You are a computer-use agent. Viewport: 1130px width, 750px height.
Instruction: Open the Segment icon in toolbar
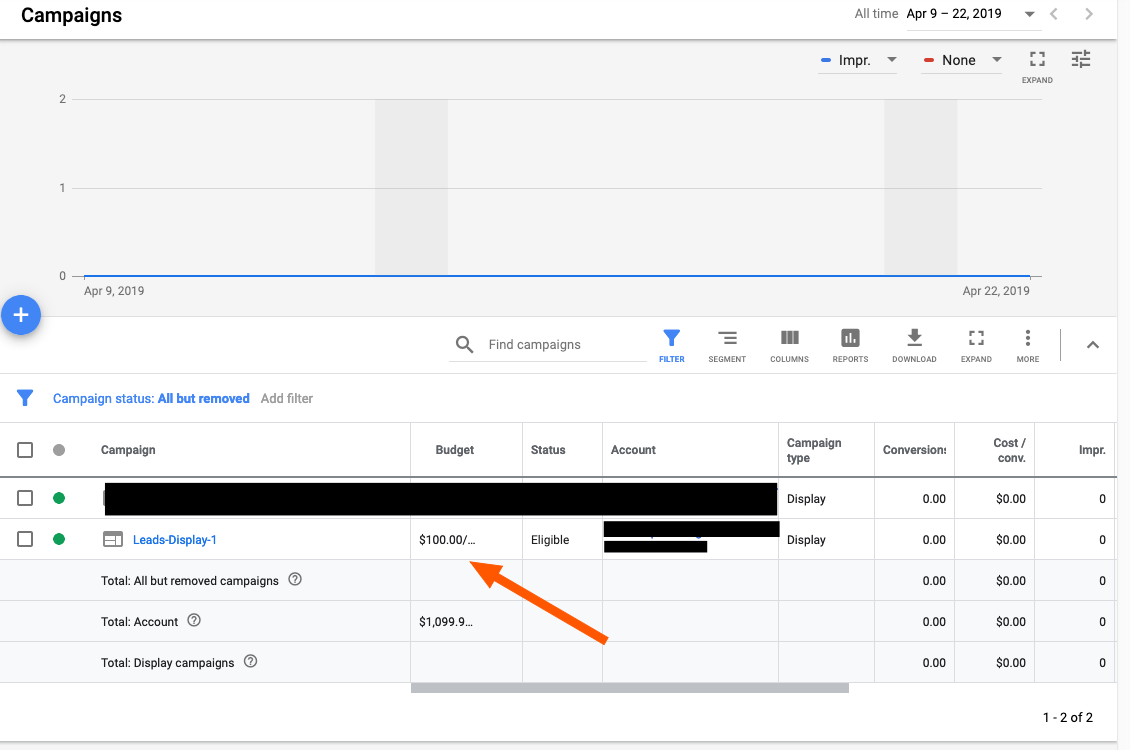727,344
